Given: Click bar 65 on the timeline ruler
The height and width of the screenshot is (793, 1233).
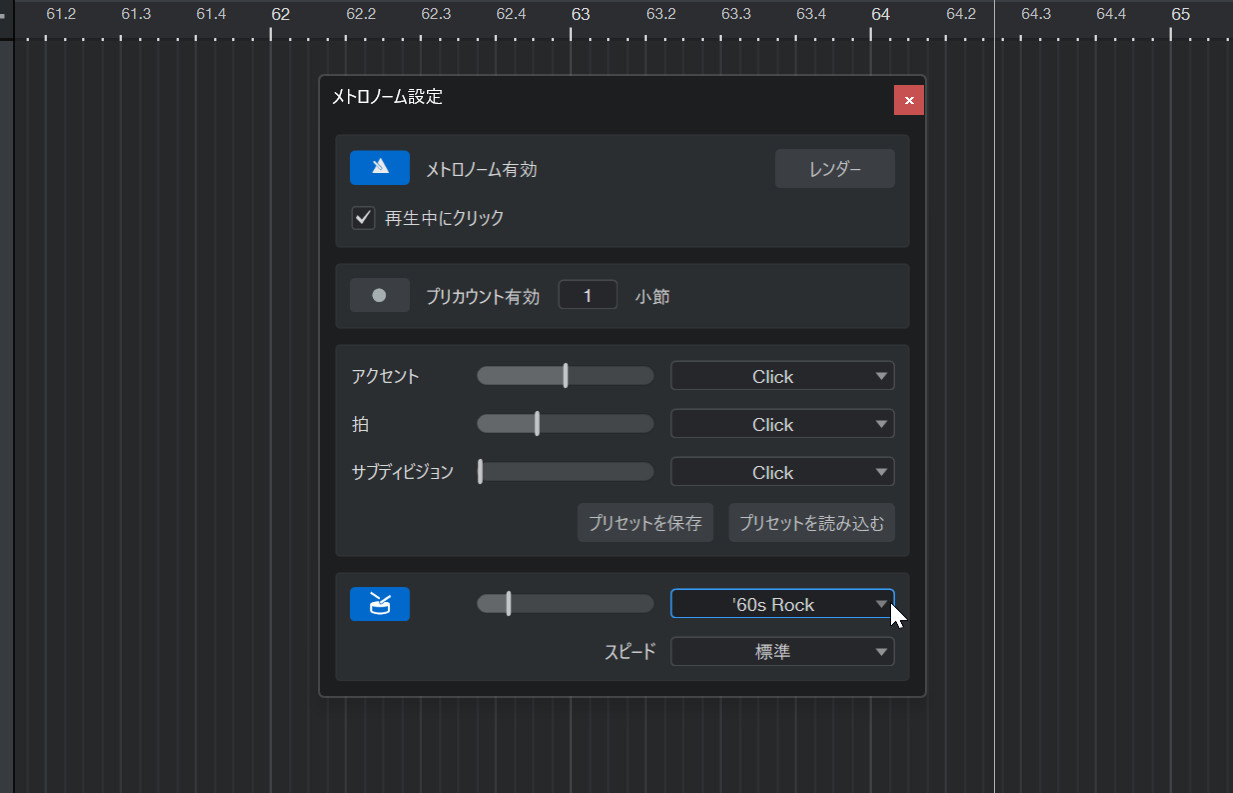Looking at the screenshot, I should (x=1180, y=15).
